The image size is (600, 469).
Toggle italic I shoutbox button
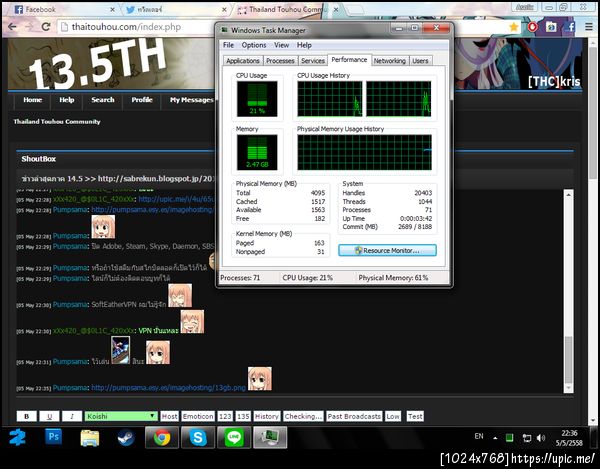click(x=72, y=416)
